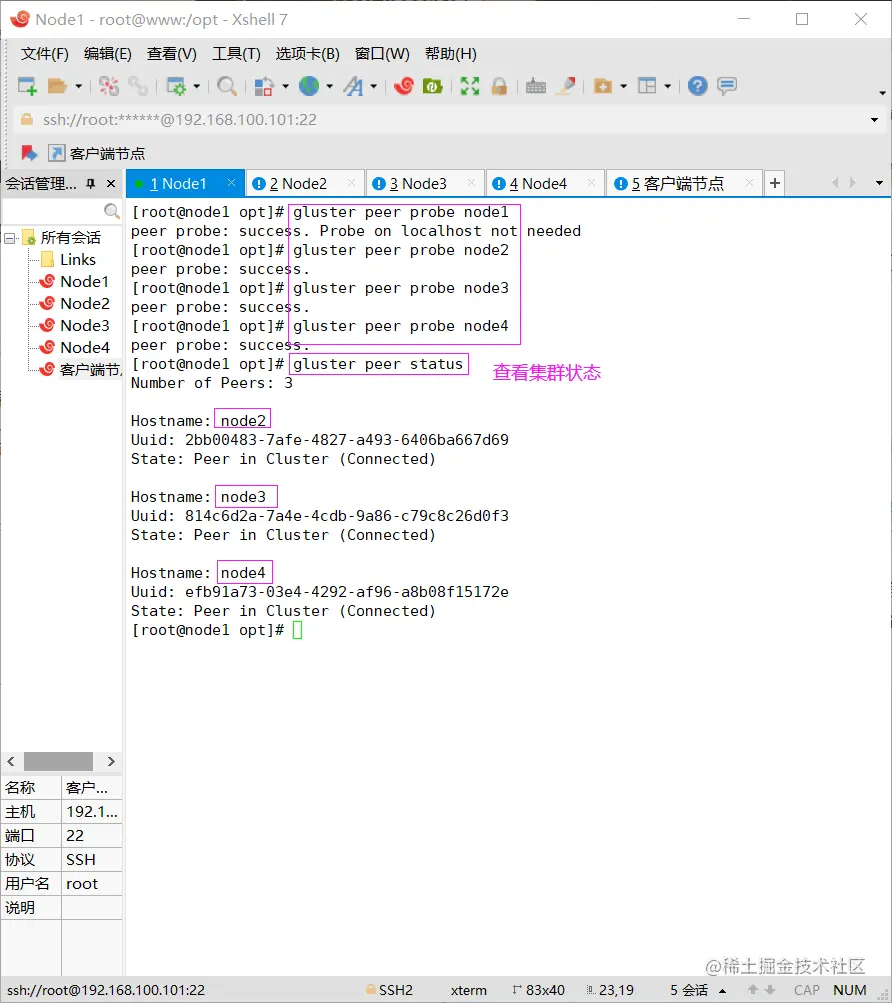Select the Node2 session in the tree
The width and height of the screenshot is (892, 1003).
[74, 303]
